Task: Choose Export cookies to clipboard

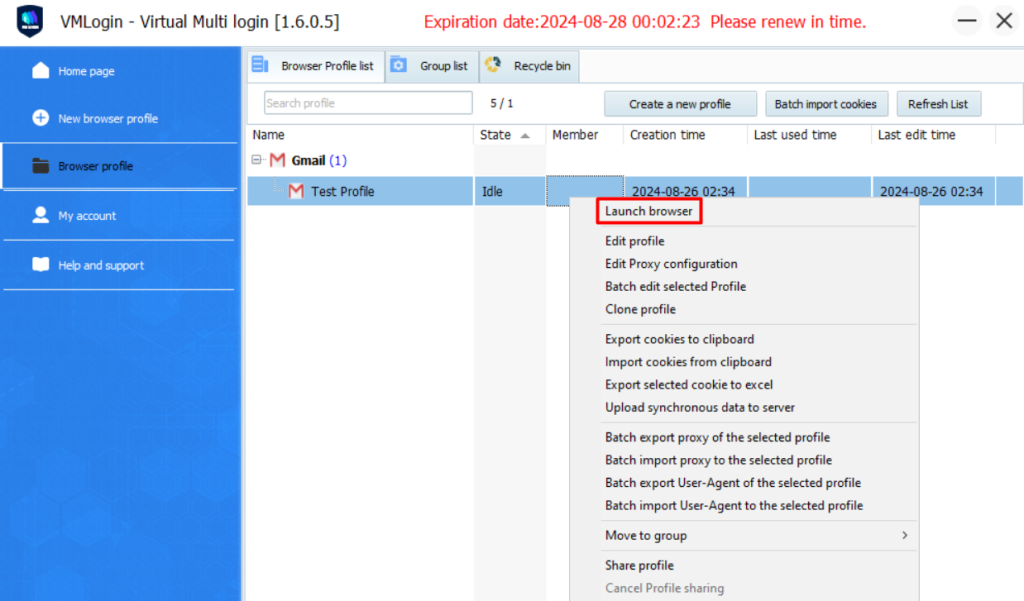Action: tap(680, 339)
